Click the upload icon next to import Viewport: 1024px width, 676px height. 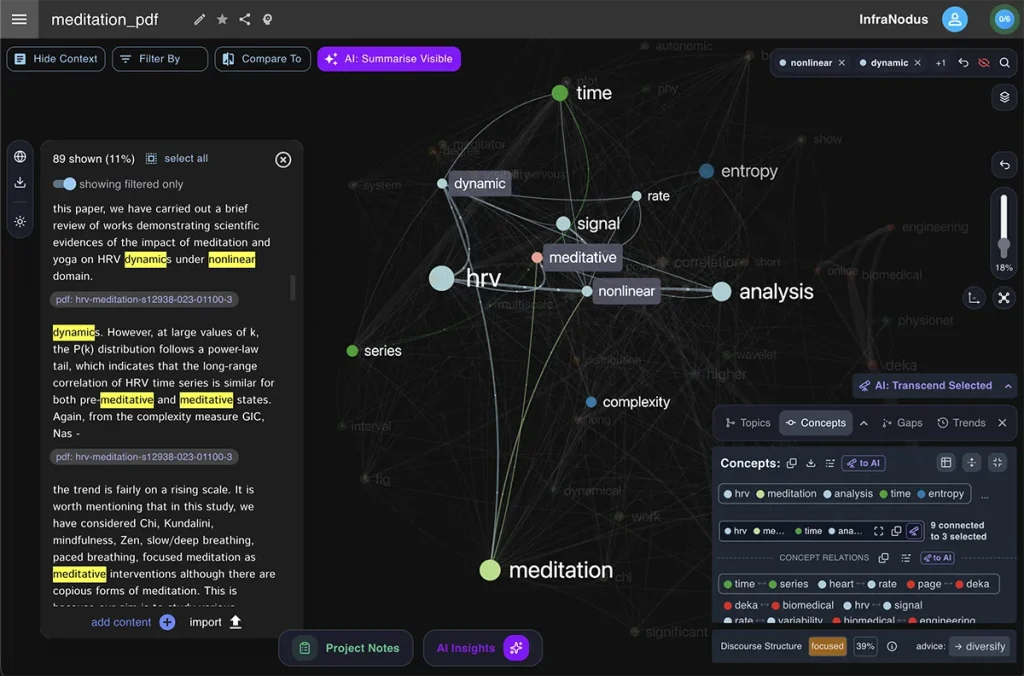[236, 622]
